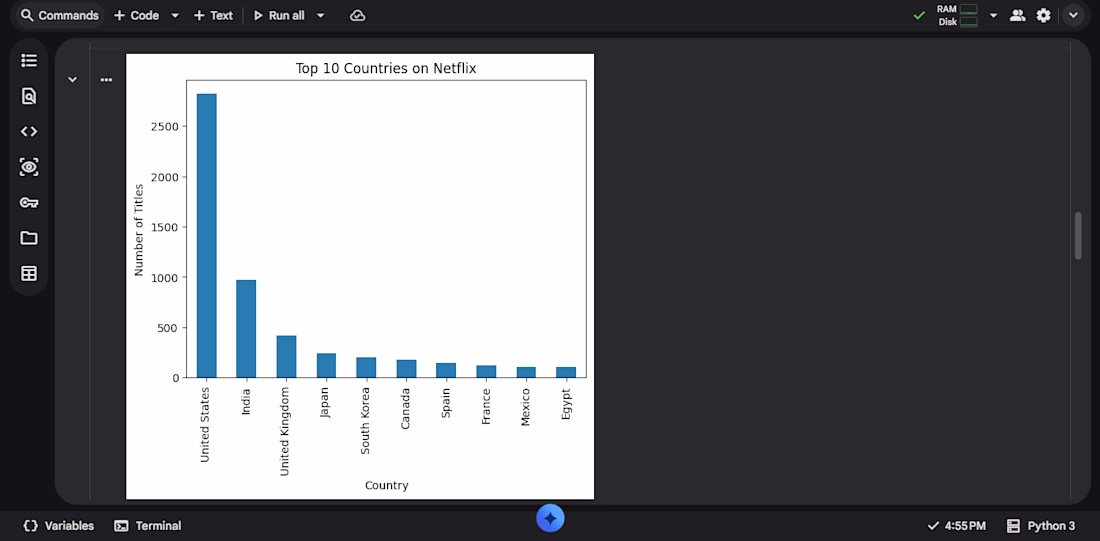This screenshot has height=541, width=1100.
Task: Open the Variables panel
Action: pyautogui.click(x=59, y=526)
